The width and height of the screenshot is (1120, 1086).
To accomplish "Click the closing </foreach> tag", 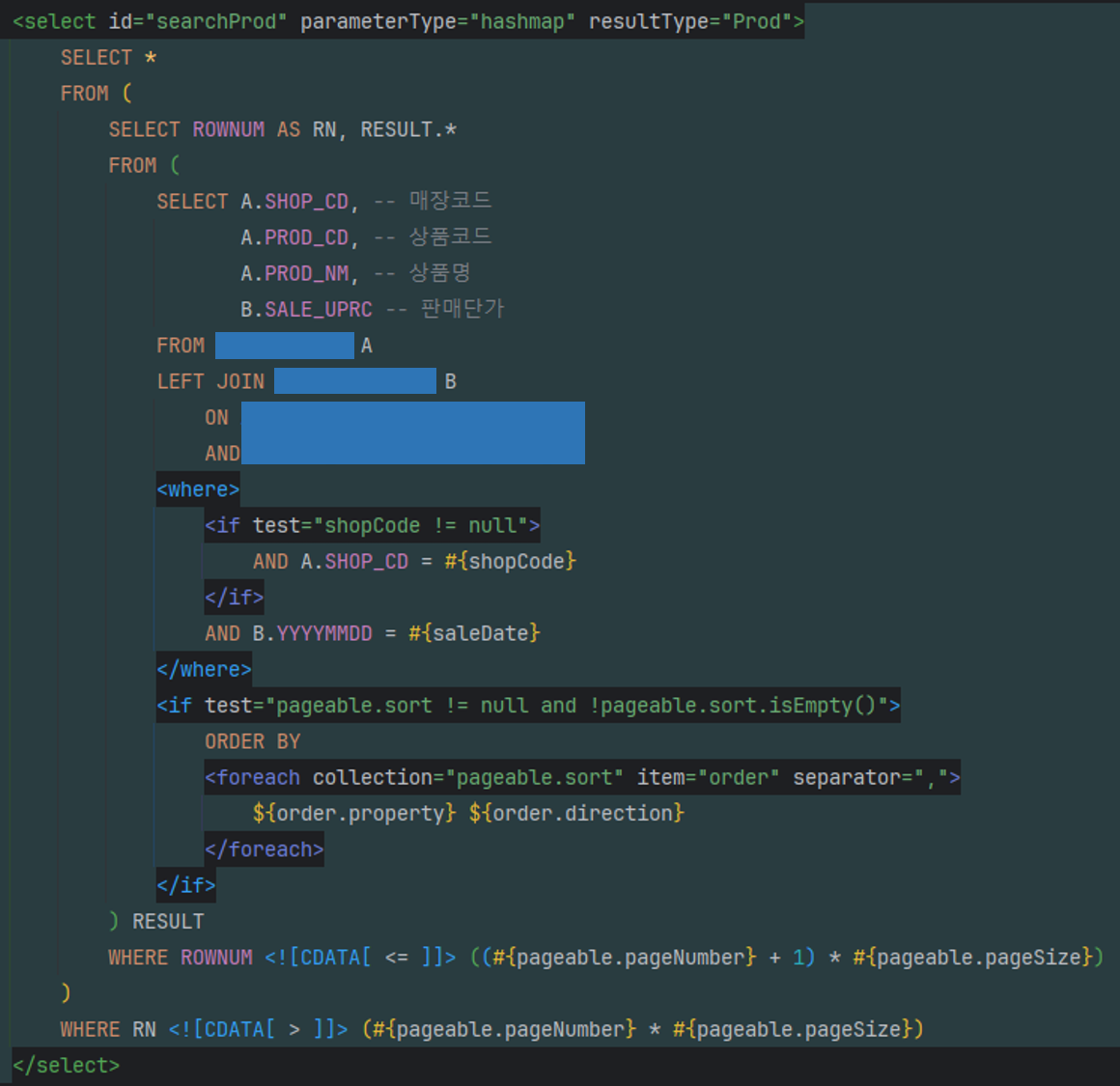I will (265, 849).
